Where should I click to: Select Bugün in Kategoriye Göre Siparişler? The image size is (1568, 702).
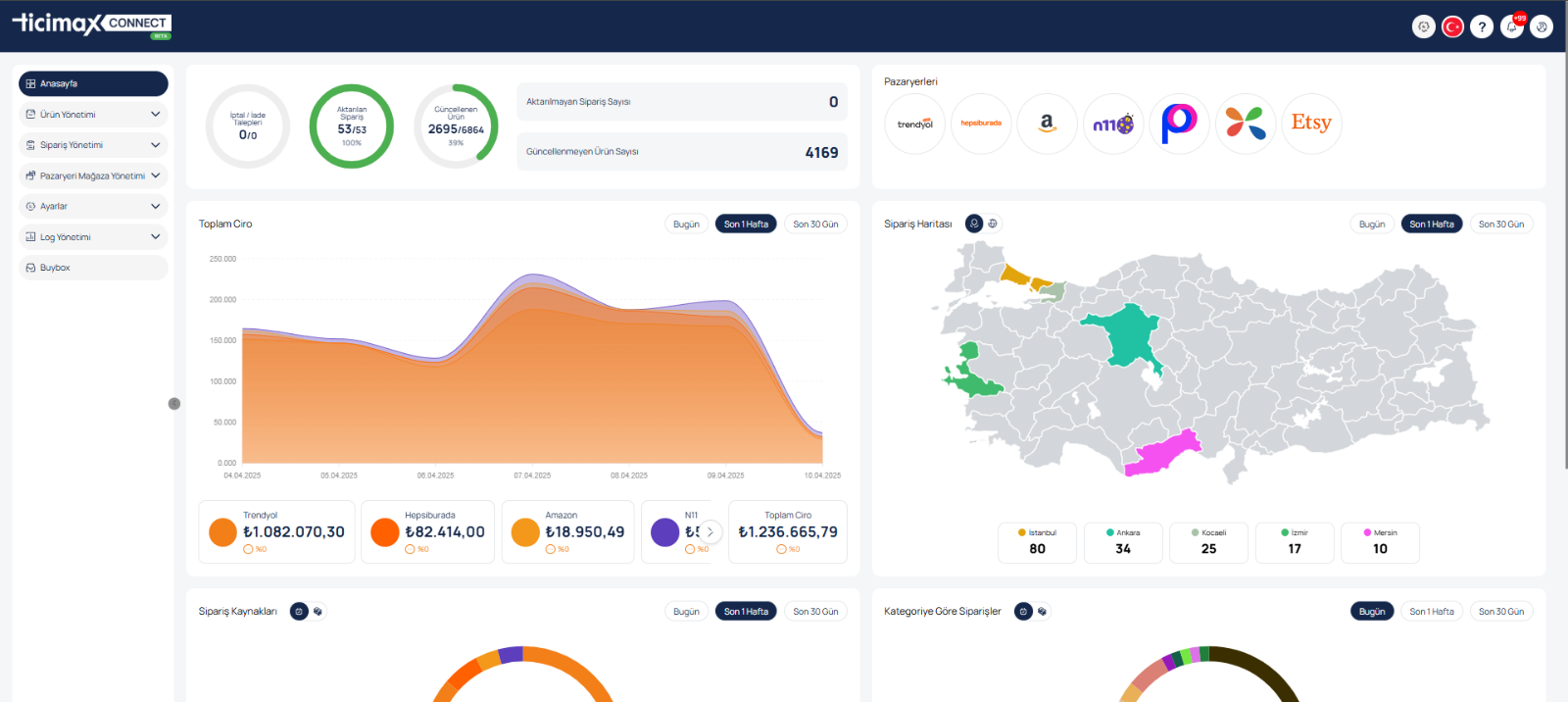pyautogui.click(x=1372, y=612)
